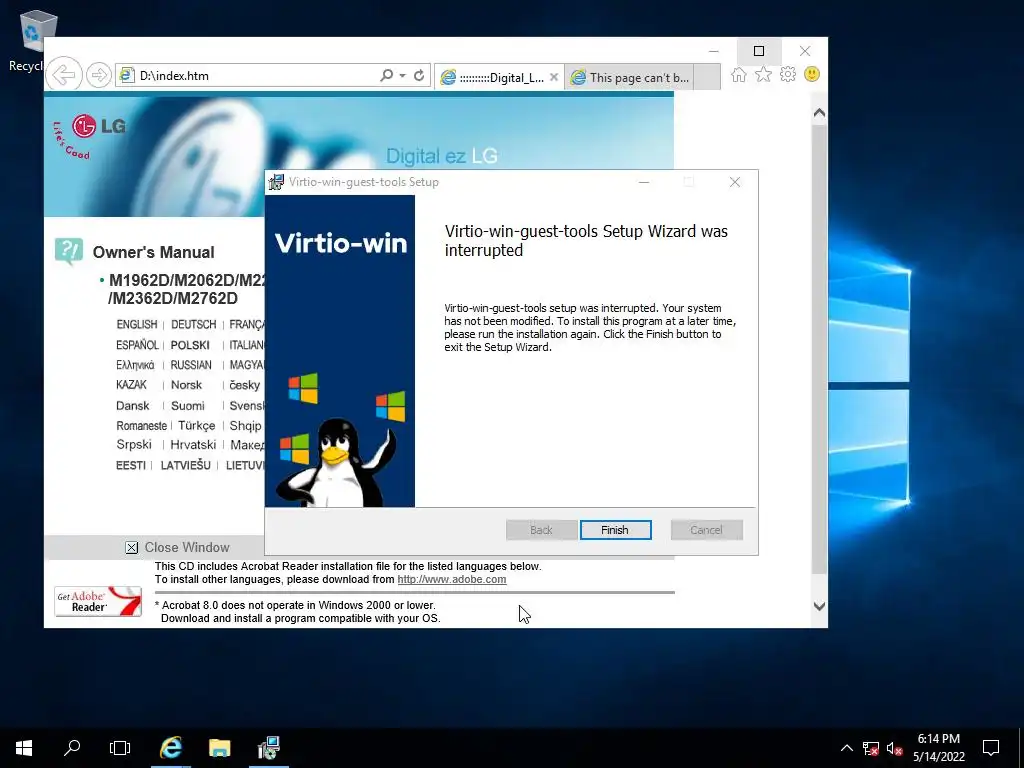Select the Dansk manual link

click(x=133, y=406)
